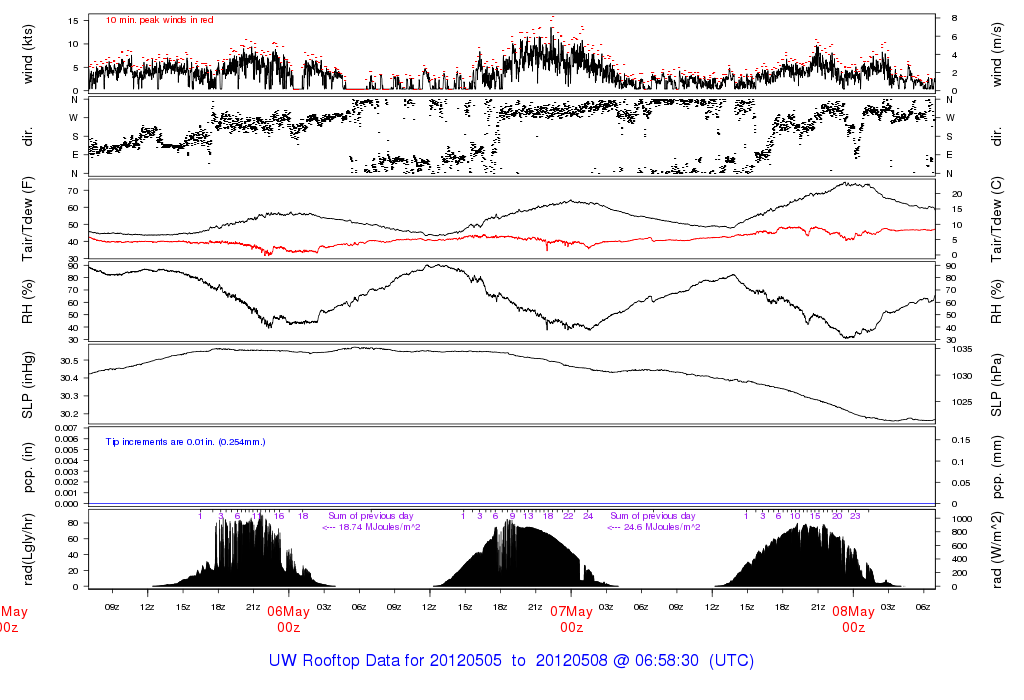This screenshot has height=700, width=1024.
Task: Click the '00z' label under 08May
Action: [x=854, y=628]
